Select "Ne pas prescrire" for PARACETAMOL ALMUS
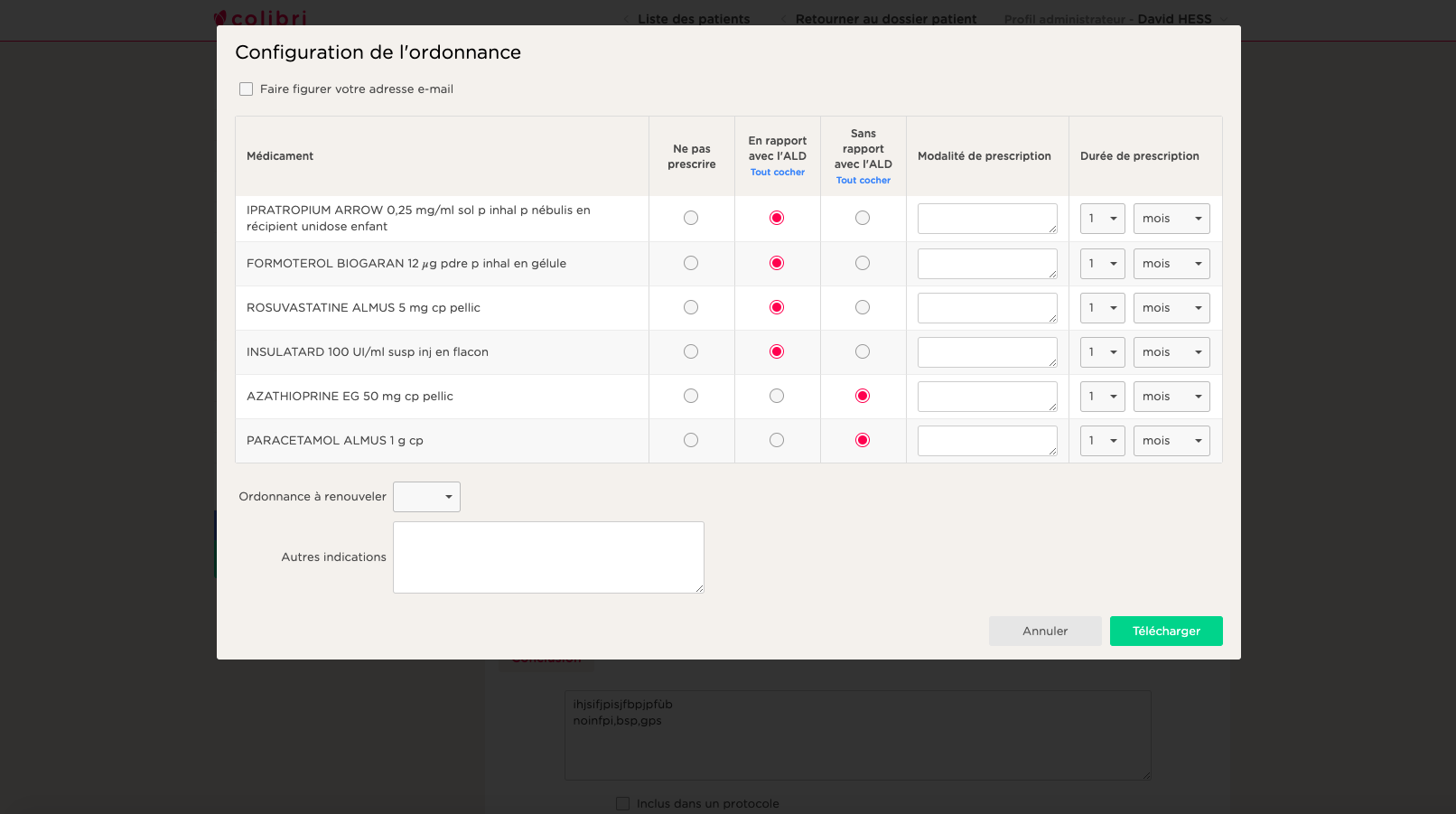The image size is (1456, 814). pos(691,440)
